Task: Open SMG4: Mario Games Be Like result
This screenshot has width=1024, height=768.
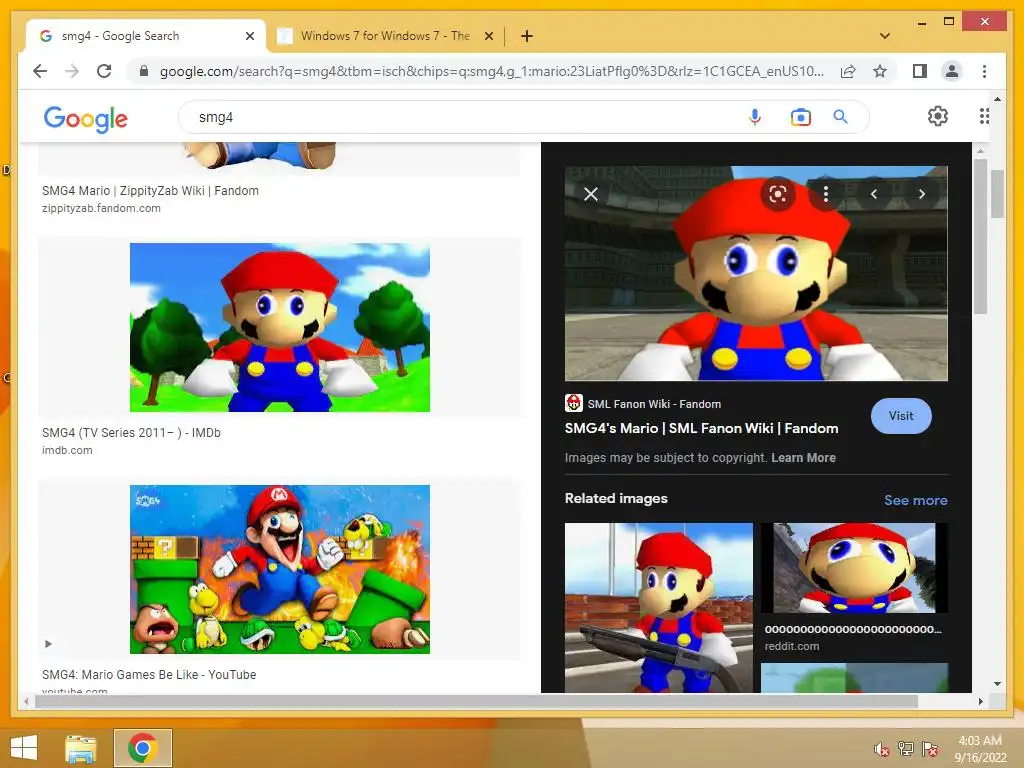Action: [149, 675]
